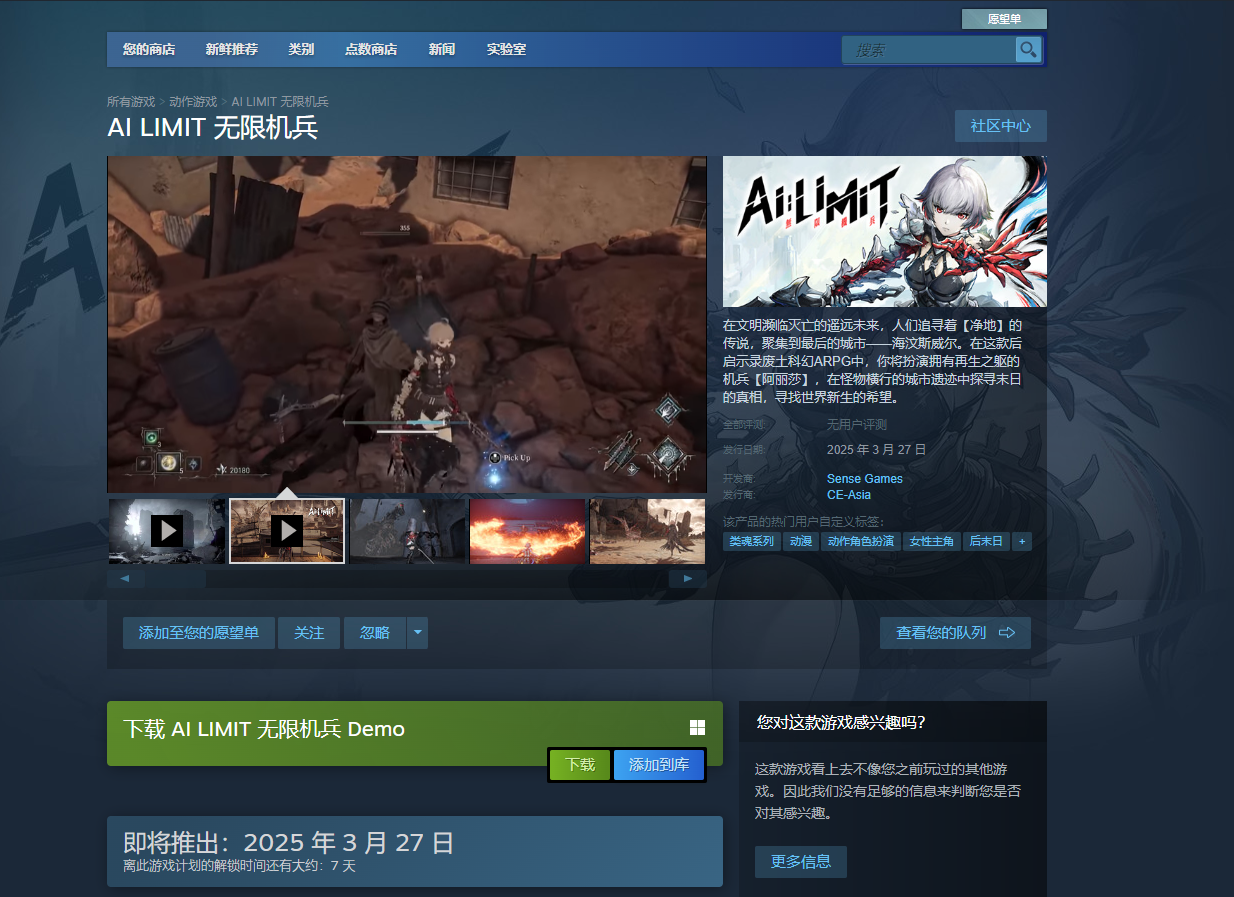Click the blue 添加到库 button
Screen dimensions: 1234x897
coord(659,765)
